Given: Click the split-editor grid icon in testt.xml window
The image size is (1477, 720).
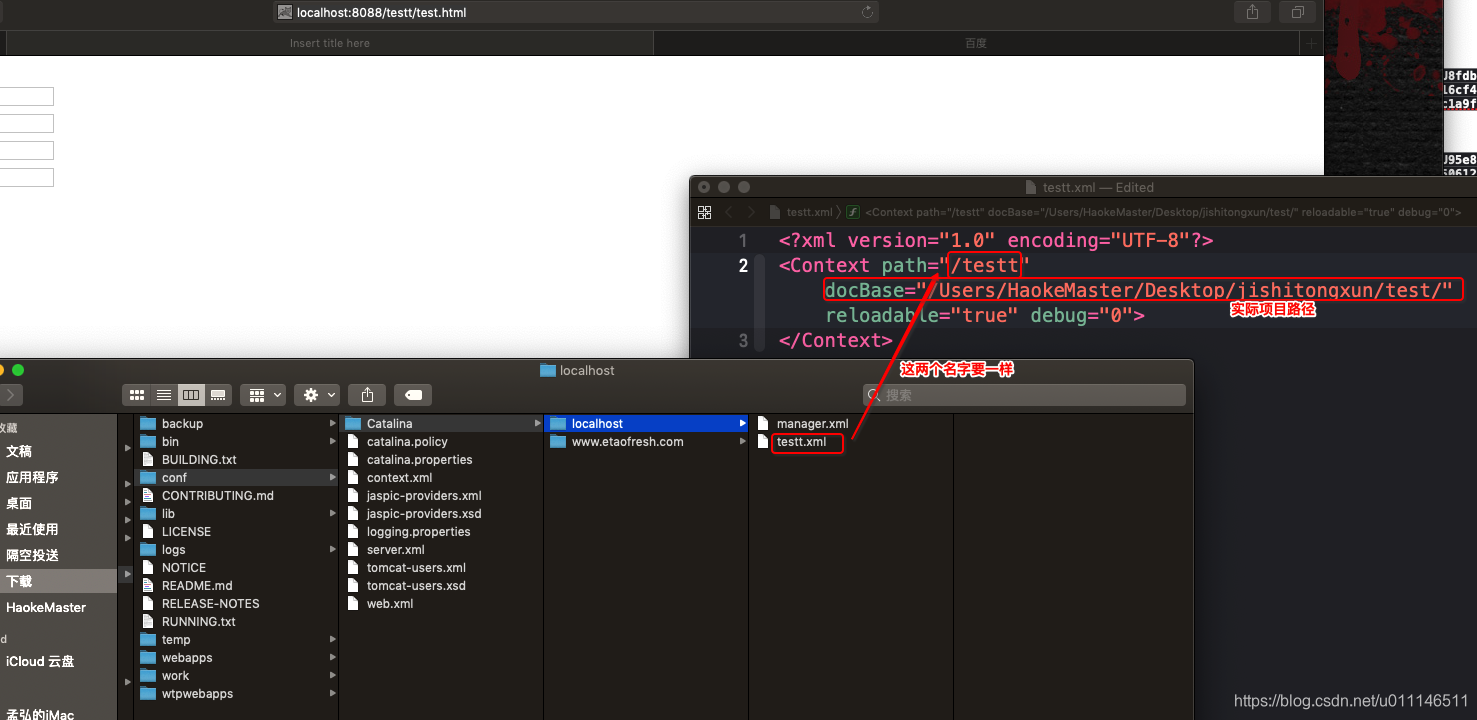Looking at the screenshot, I should pyautogui.click(x=705, y=212).
